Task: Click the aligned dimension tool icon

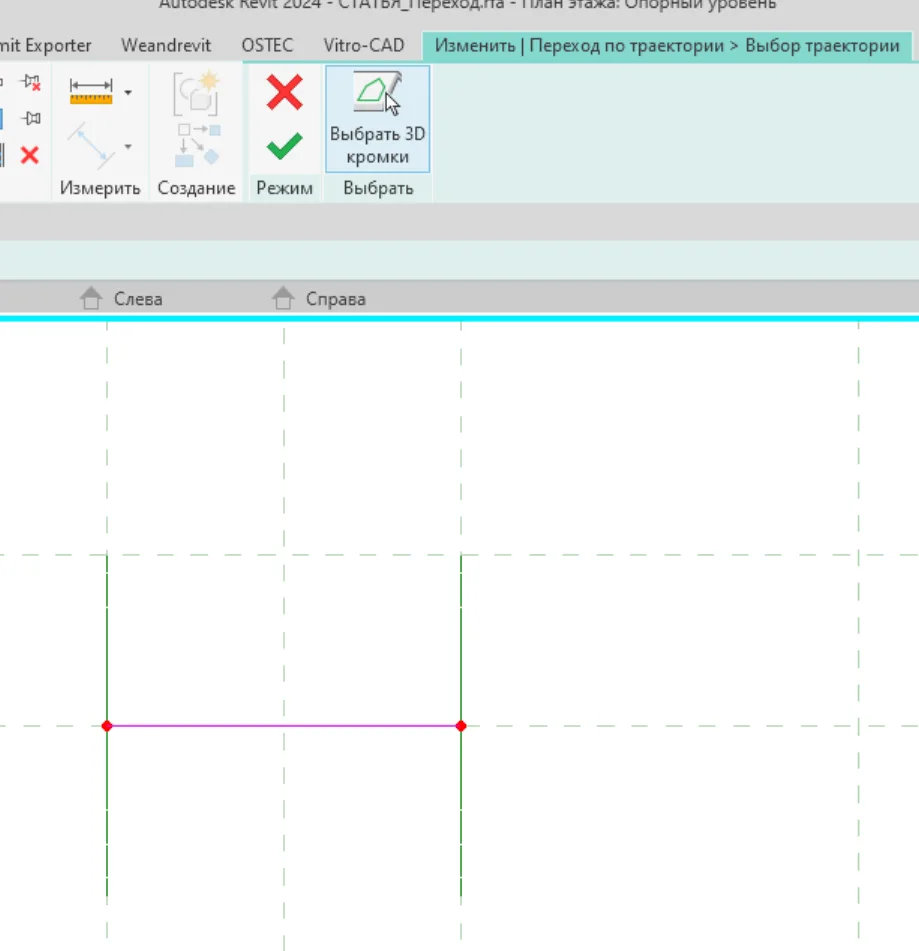Action: tap(91, 147)
